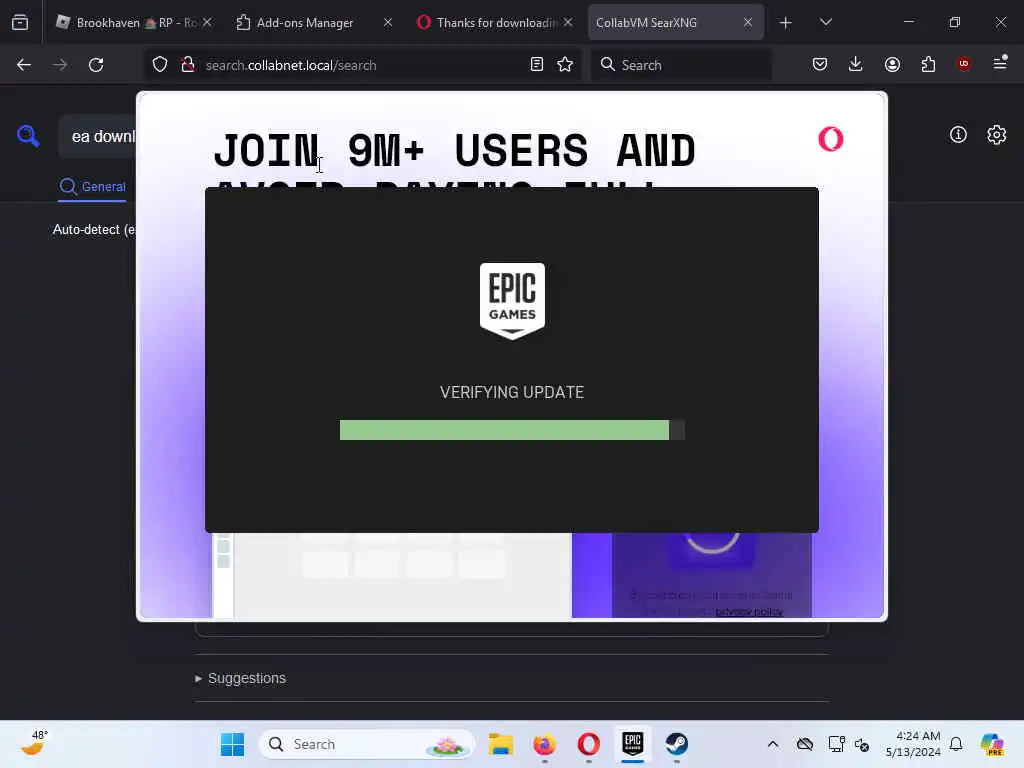Open the tracking protection shield icon

pyautogui.click(x=160, y=65)
